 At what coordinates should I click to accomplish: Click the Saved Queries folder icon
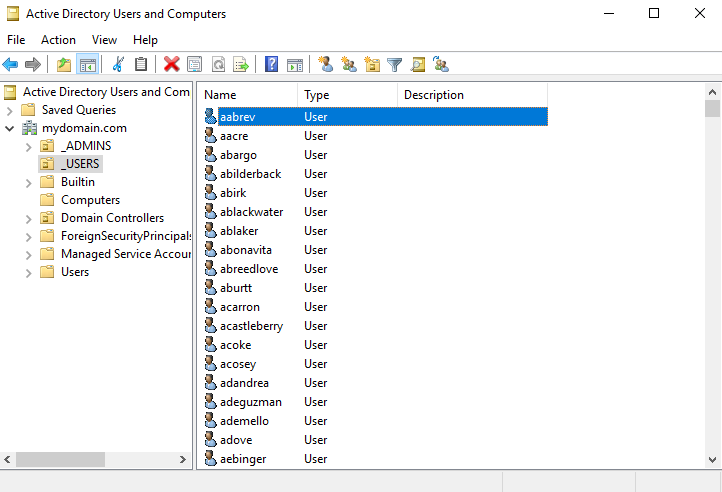(28, 110)
